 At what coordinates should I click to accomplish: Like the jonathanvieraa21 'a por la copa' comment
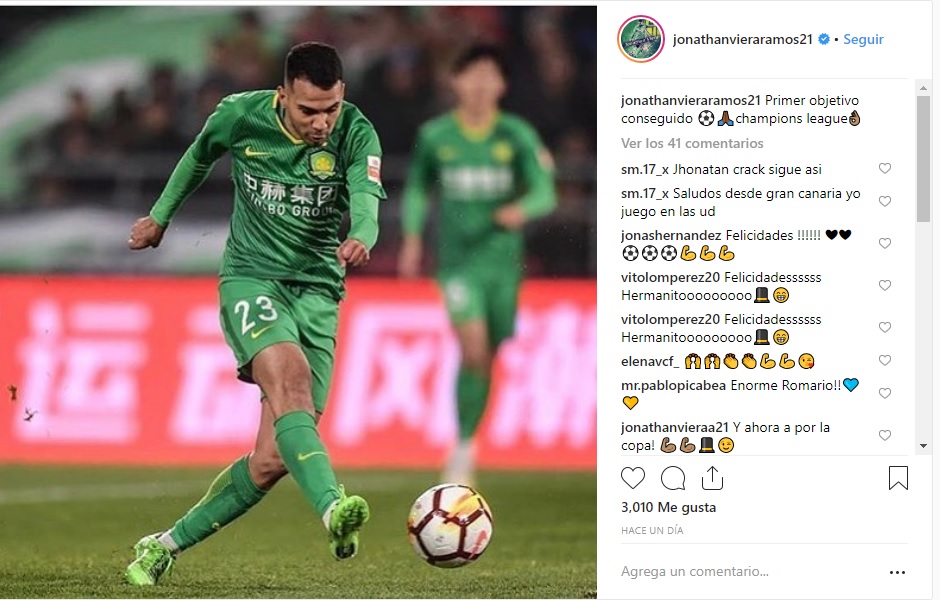885,435
